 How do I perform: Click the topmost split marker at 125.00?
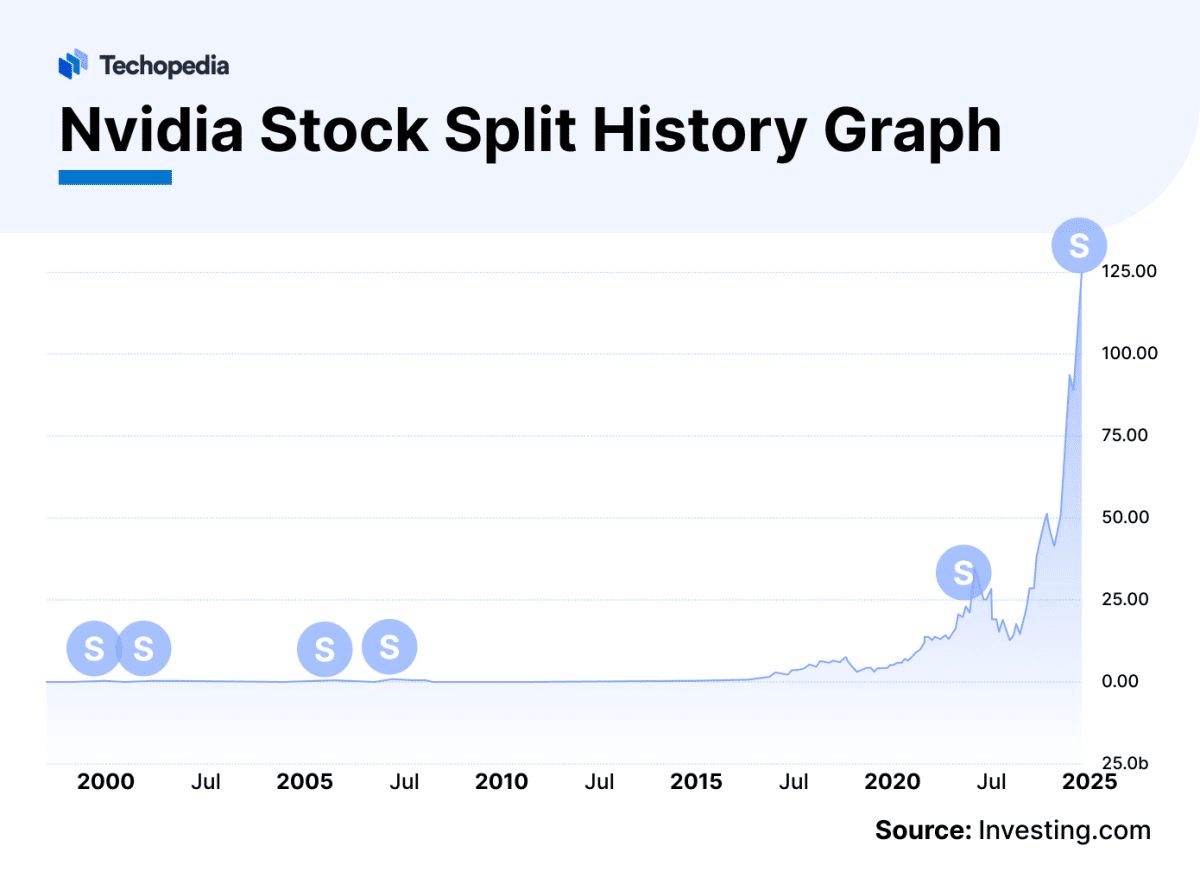pyautogui.click(x=1079, y=245)
